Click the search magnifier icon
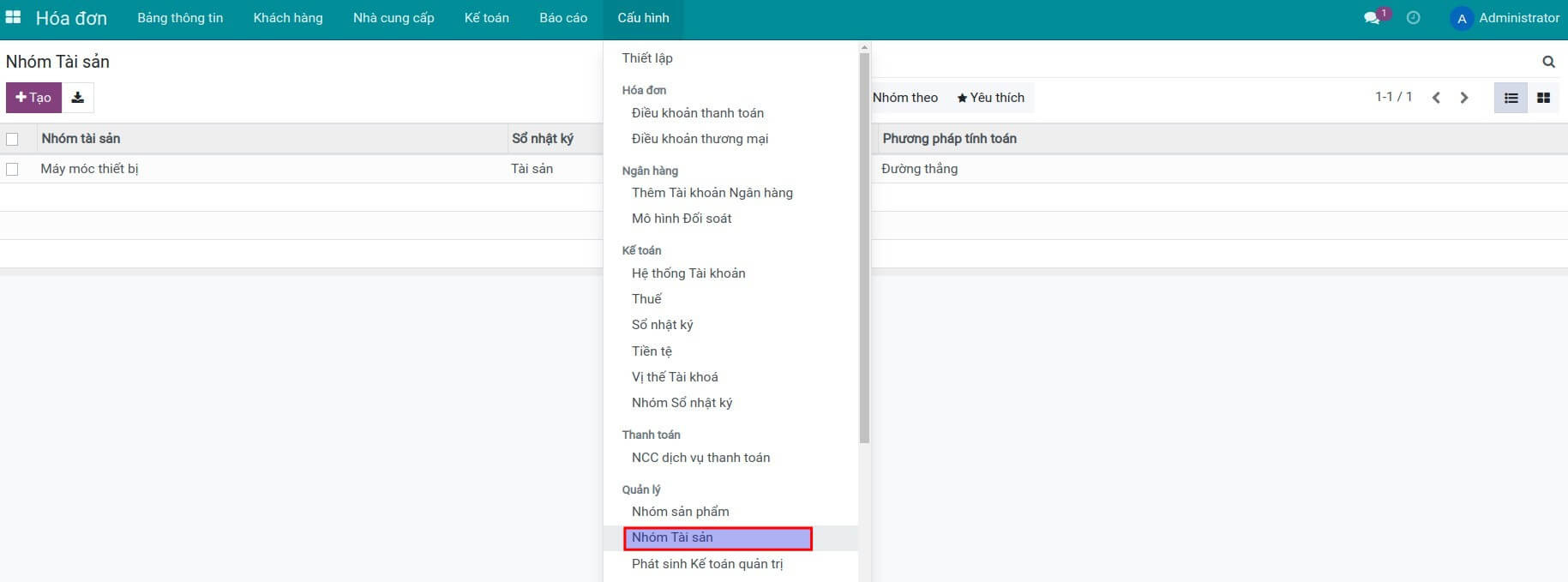Image resolution: width=1568 pixels, height=582 pixels. tap(1548, 62)
